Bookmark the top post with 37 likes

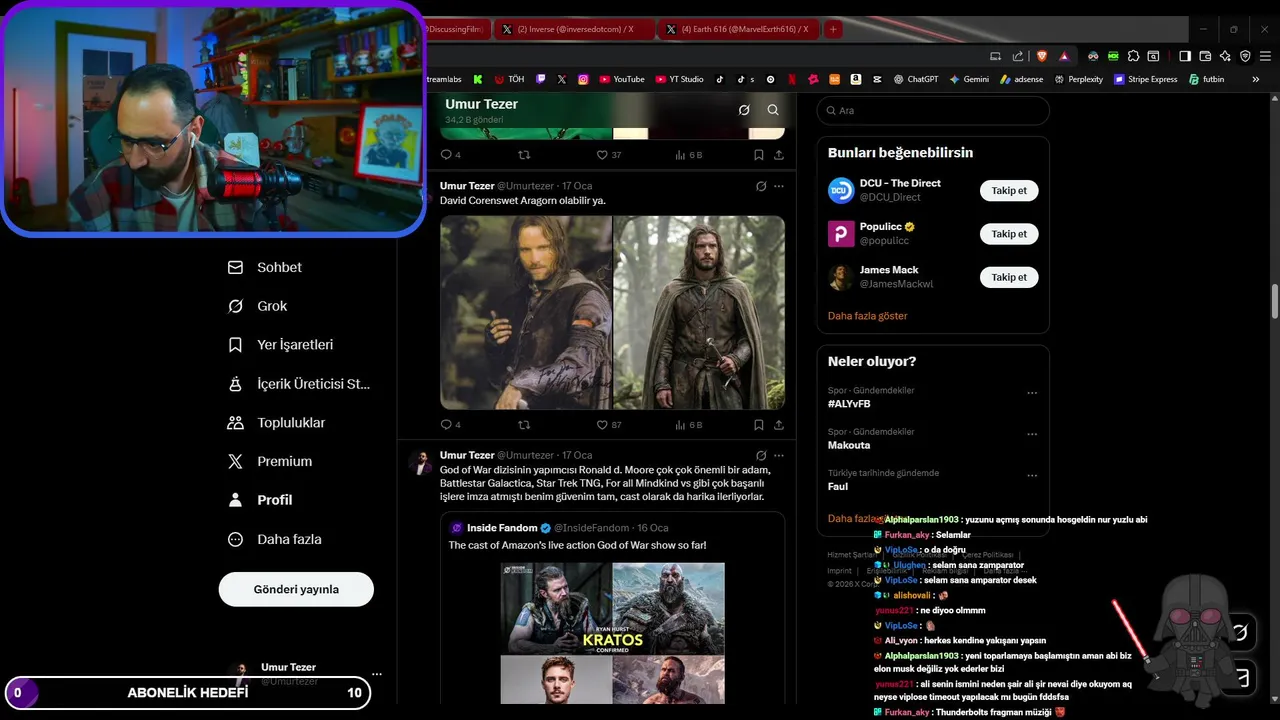[x=758, y=155]
